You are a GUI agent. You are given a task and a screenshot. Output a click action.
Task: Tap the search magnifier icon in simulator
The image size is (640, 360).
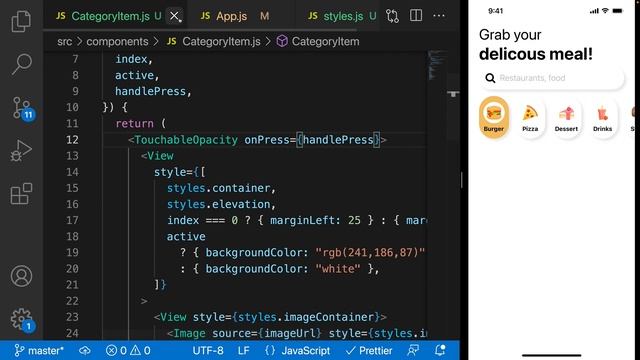[x=490, y=78]
